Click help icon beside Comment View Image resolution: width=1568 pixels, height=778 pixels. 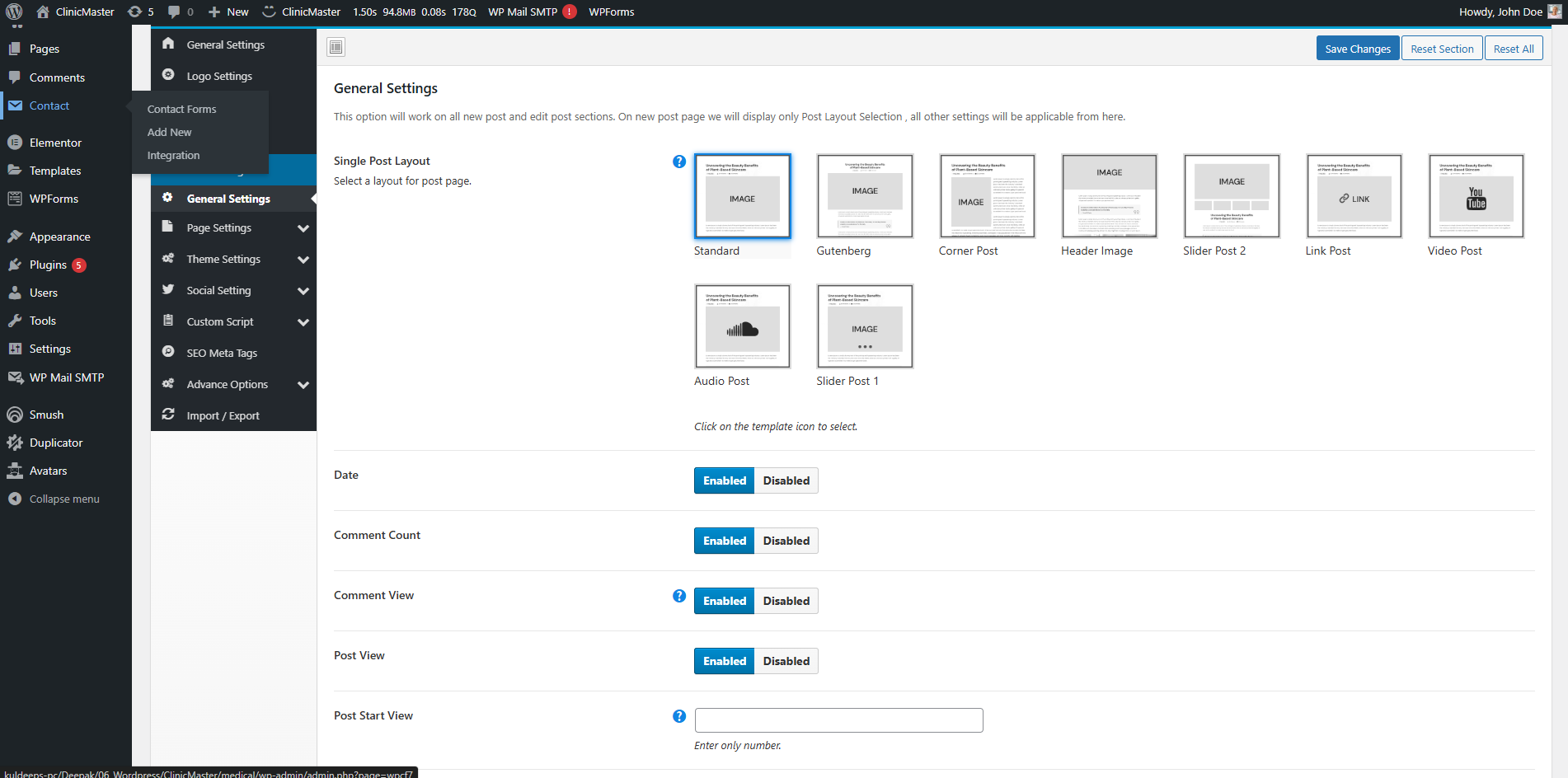[x=678, y=596]
